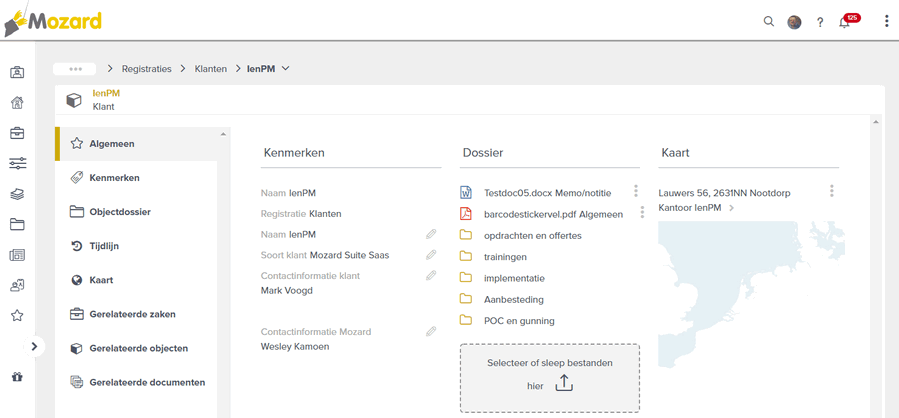Open Kantoor IenPM link arrow
Image resolution: width=899 pixels, height=418 pixels.
732,208
